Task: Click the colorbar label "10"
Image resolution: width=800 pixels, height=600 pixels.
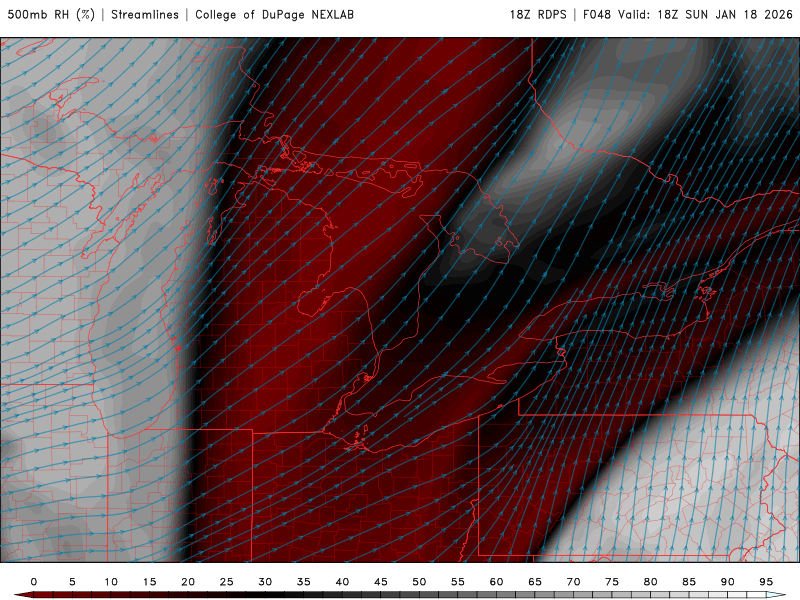Action: click(x=111, y=582)
